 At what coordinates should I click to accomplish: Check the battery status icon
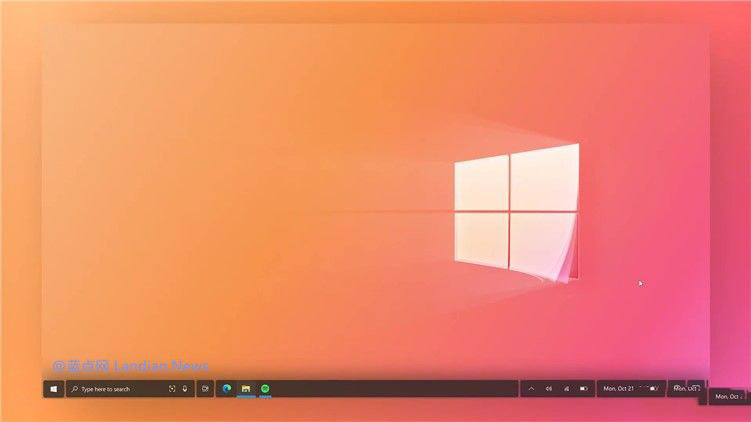coord(583,389)
